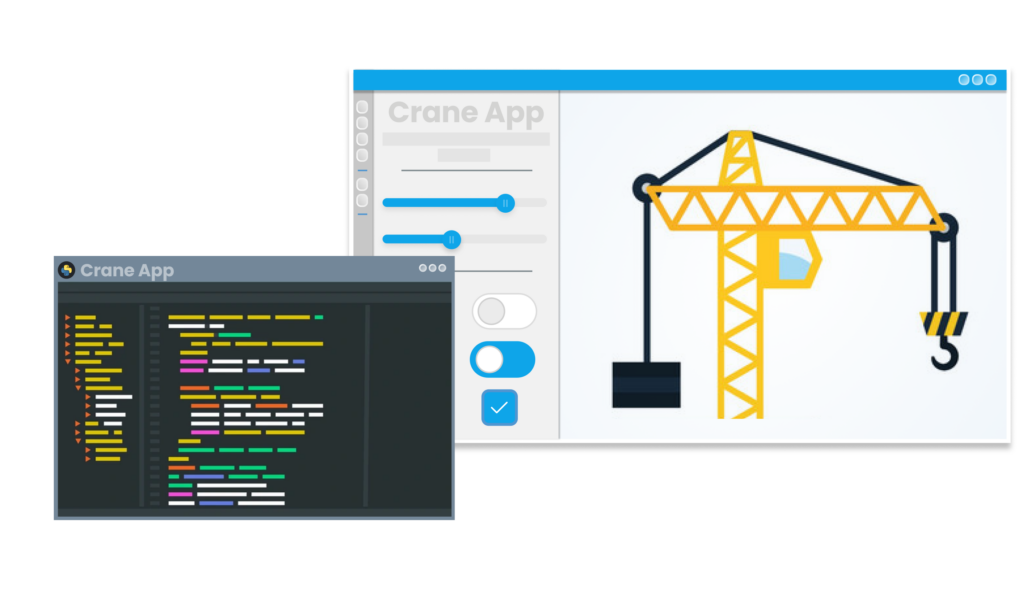
Task: Expand the first item in the file tree
Action: click(x=68, y=318)
